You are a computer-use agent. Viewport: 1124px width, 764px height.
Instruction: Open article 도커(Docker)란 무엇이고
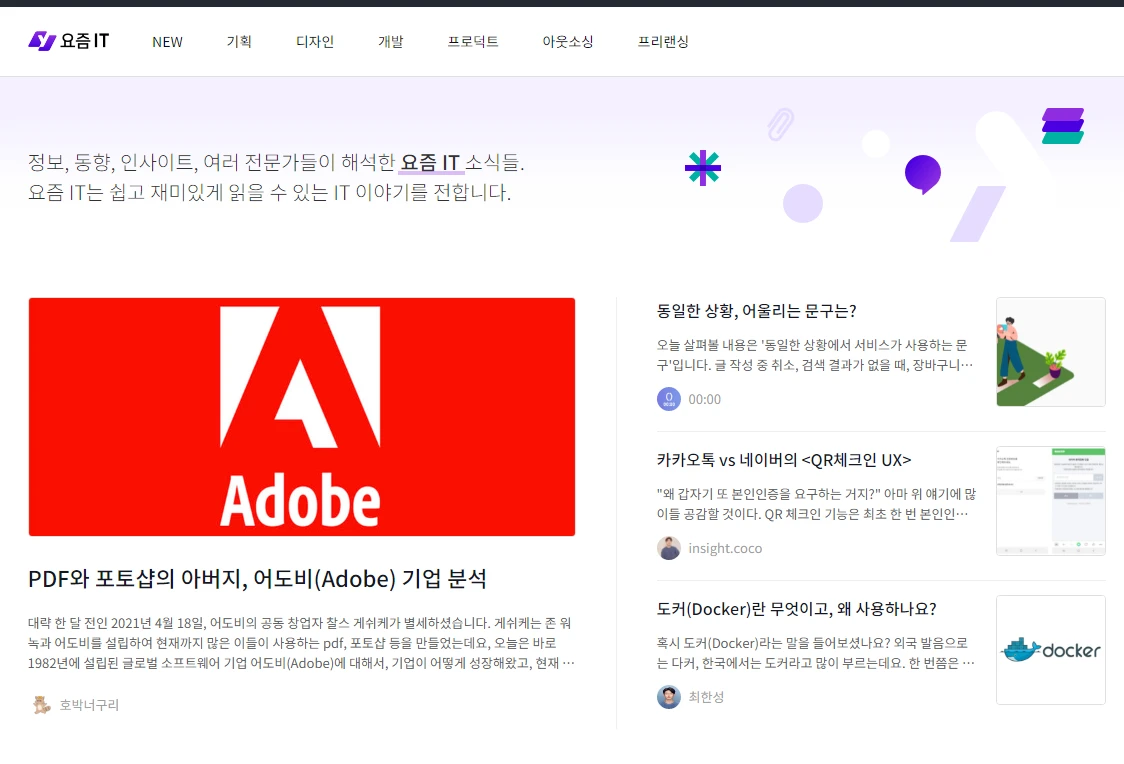(x=796, y=609)
